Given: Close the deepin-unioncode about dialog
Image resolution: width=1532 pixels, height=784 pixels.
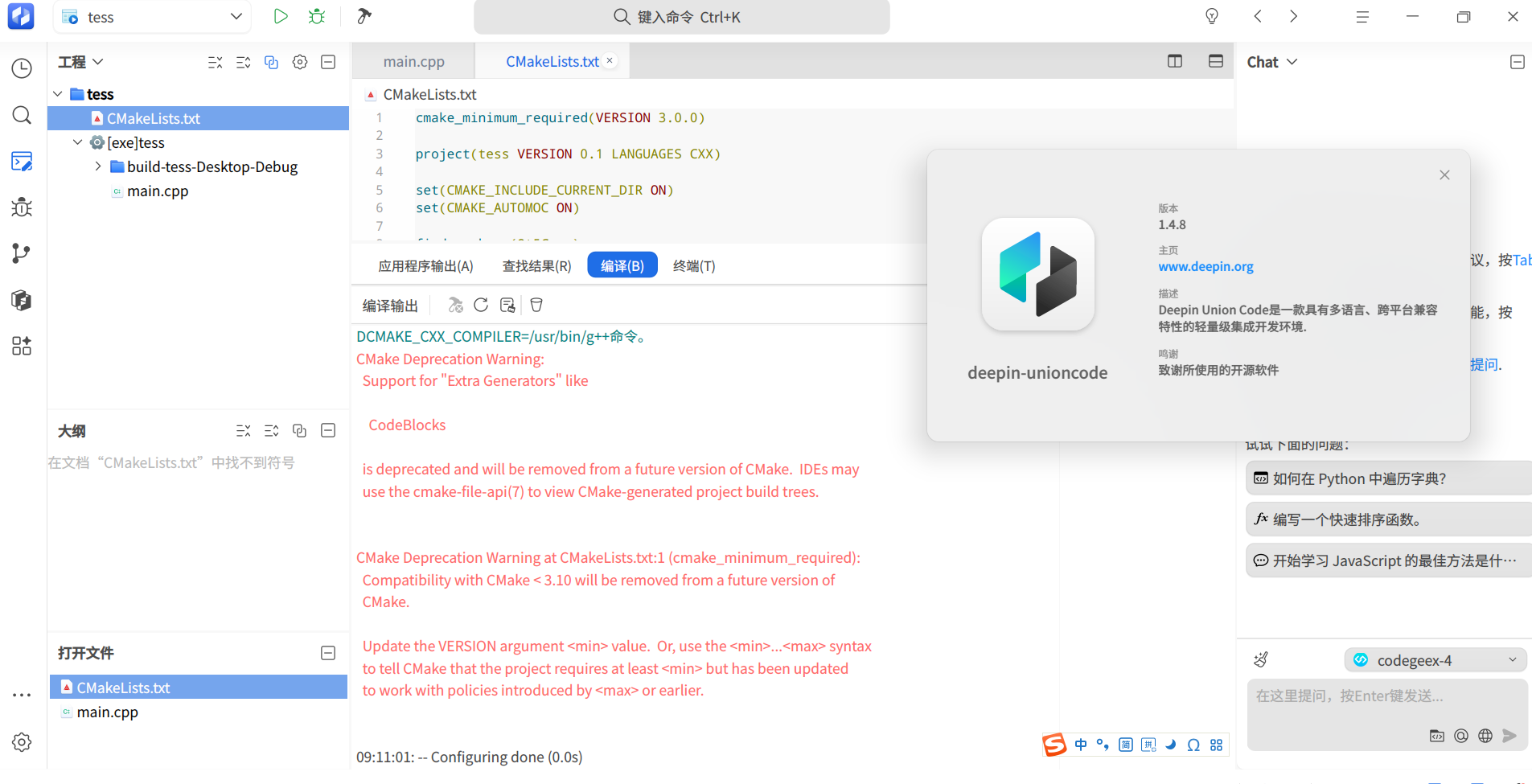Looking at the screenshot, I should [x=1444, y=175].
